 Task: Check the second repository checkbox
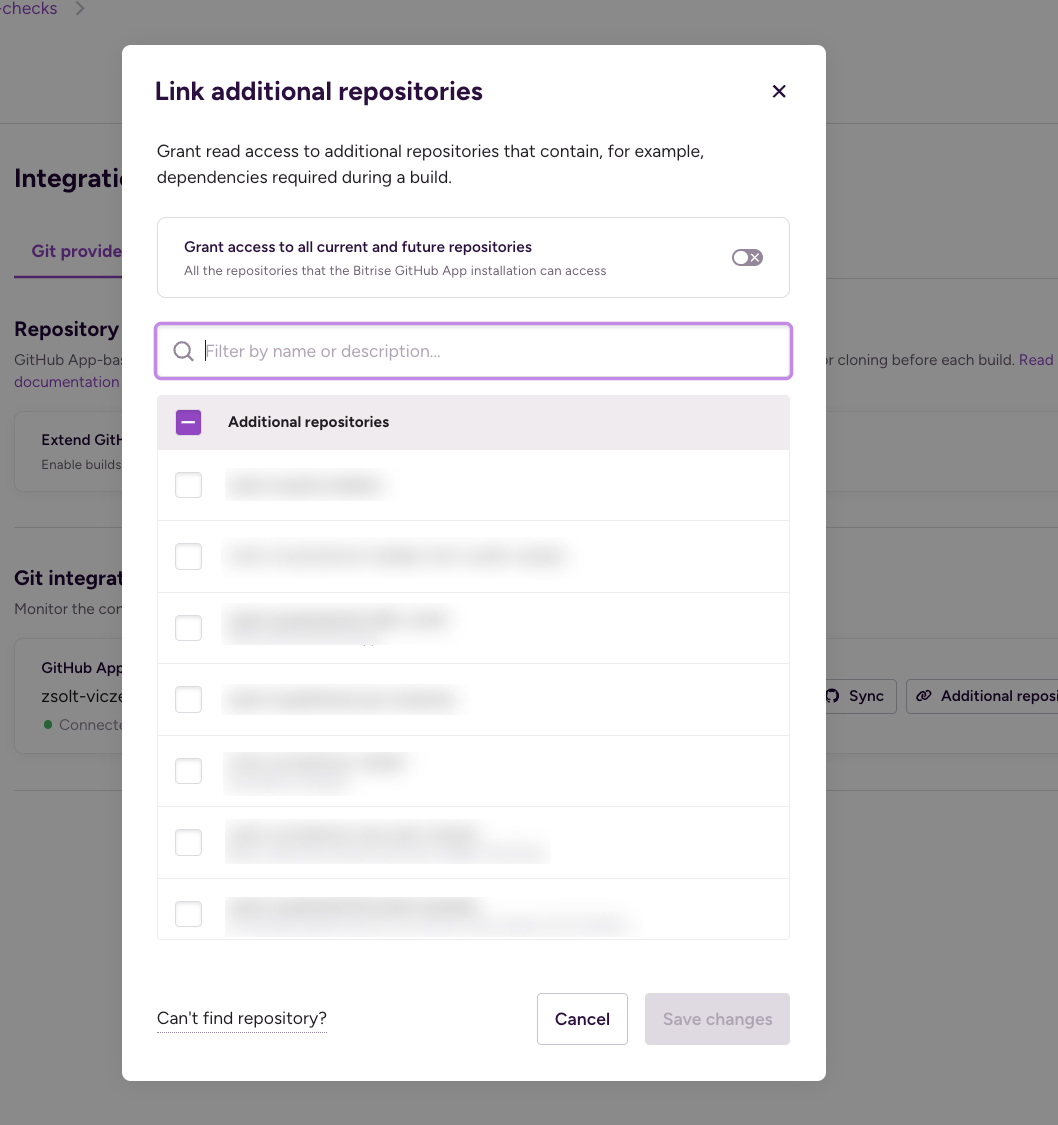[188, 556]
